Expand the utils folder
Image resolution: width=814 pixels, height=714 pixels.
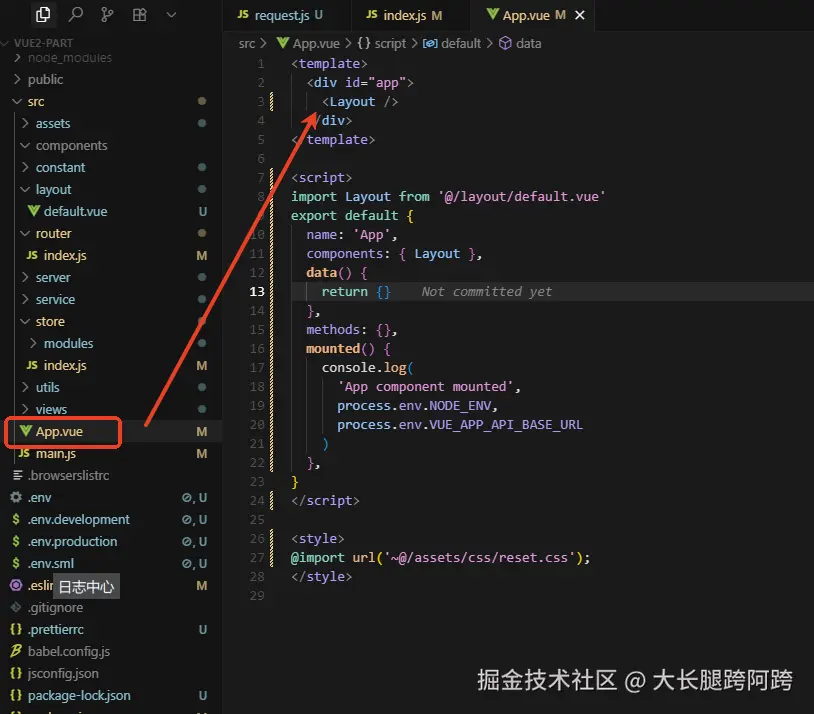(x=47, y=387)
